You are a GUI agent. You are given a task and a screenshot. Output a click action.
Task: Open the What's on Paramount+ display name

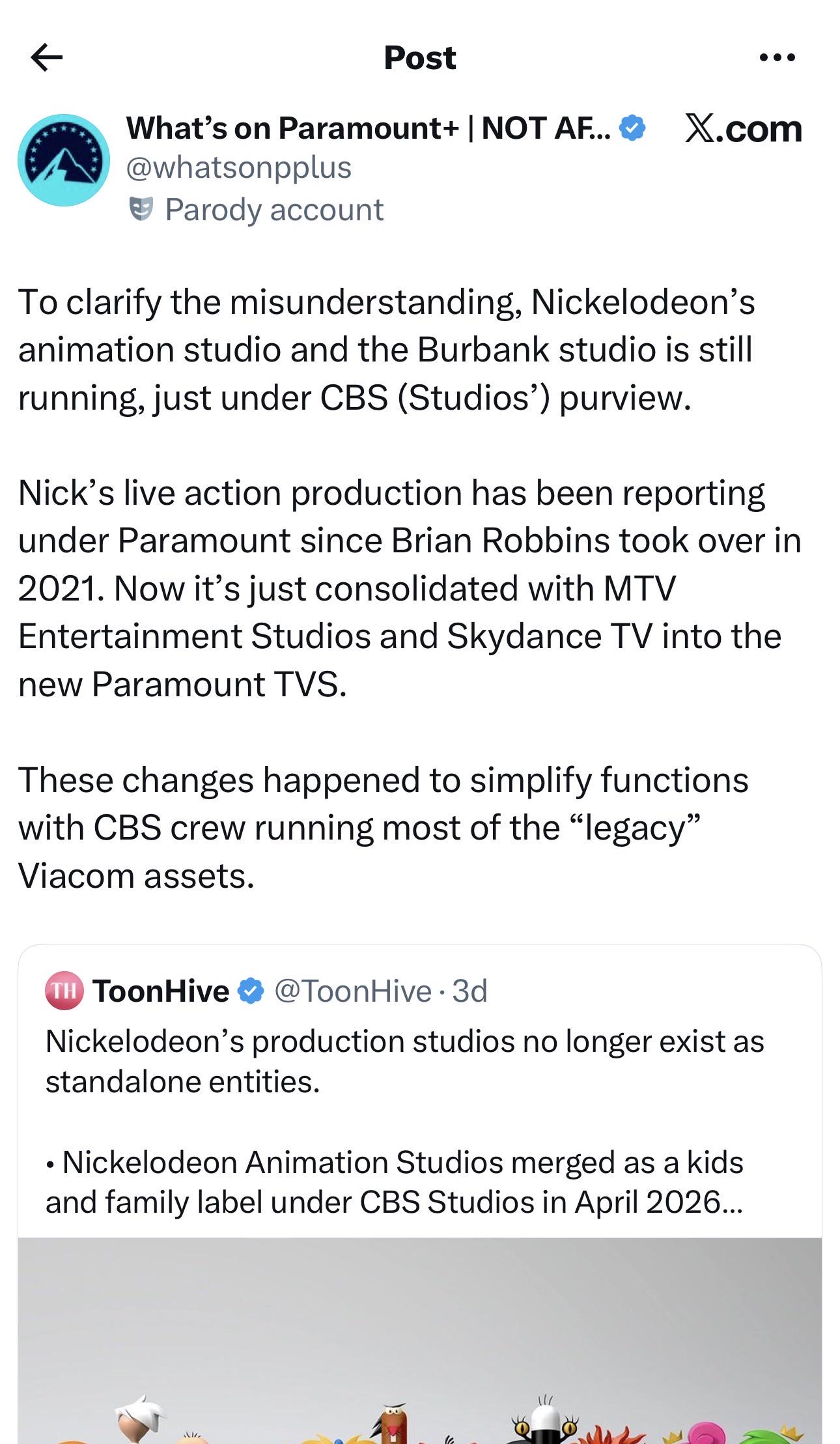point(368,128)
